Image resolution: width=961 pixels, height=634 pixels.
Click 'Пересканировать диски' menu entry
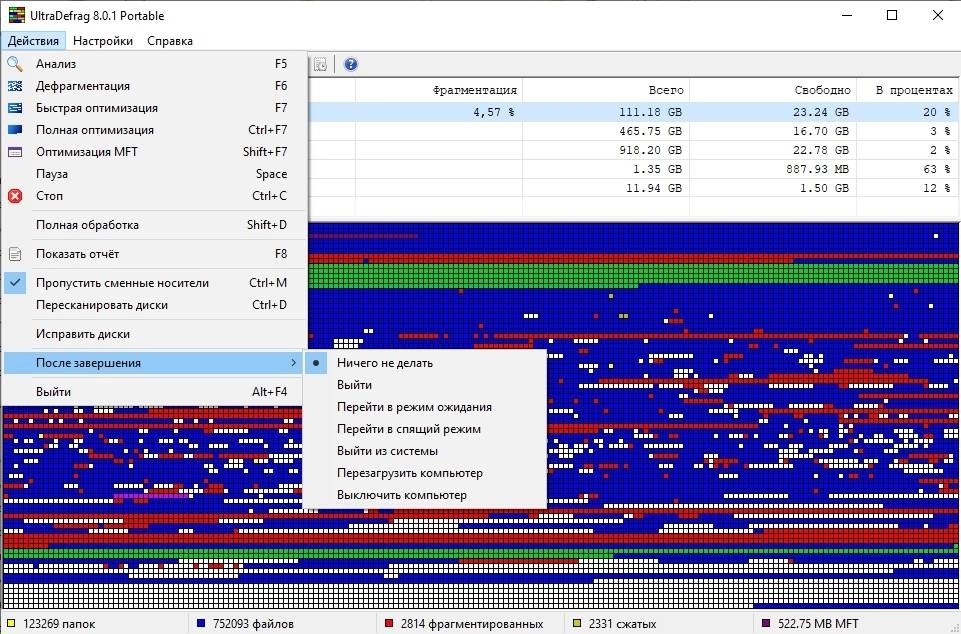pos(153,305)
